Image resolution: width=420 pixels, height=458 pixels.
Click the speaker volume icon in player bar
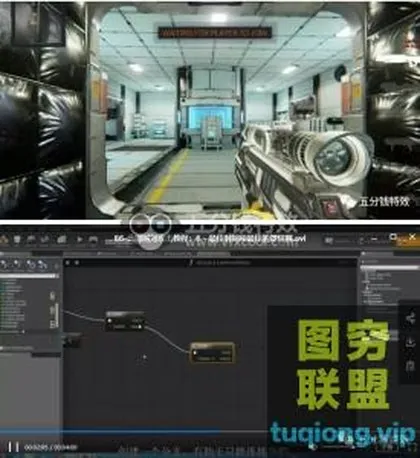point(312,446)
